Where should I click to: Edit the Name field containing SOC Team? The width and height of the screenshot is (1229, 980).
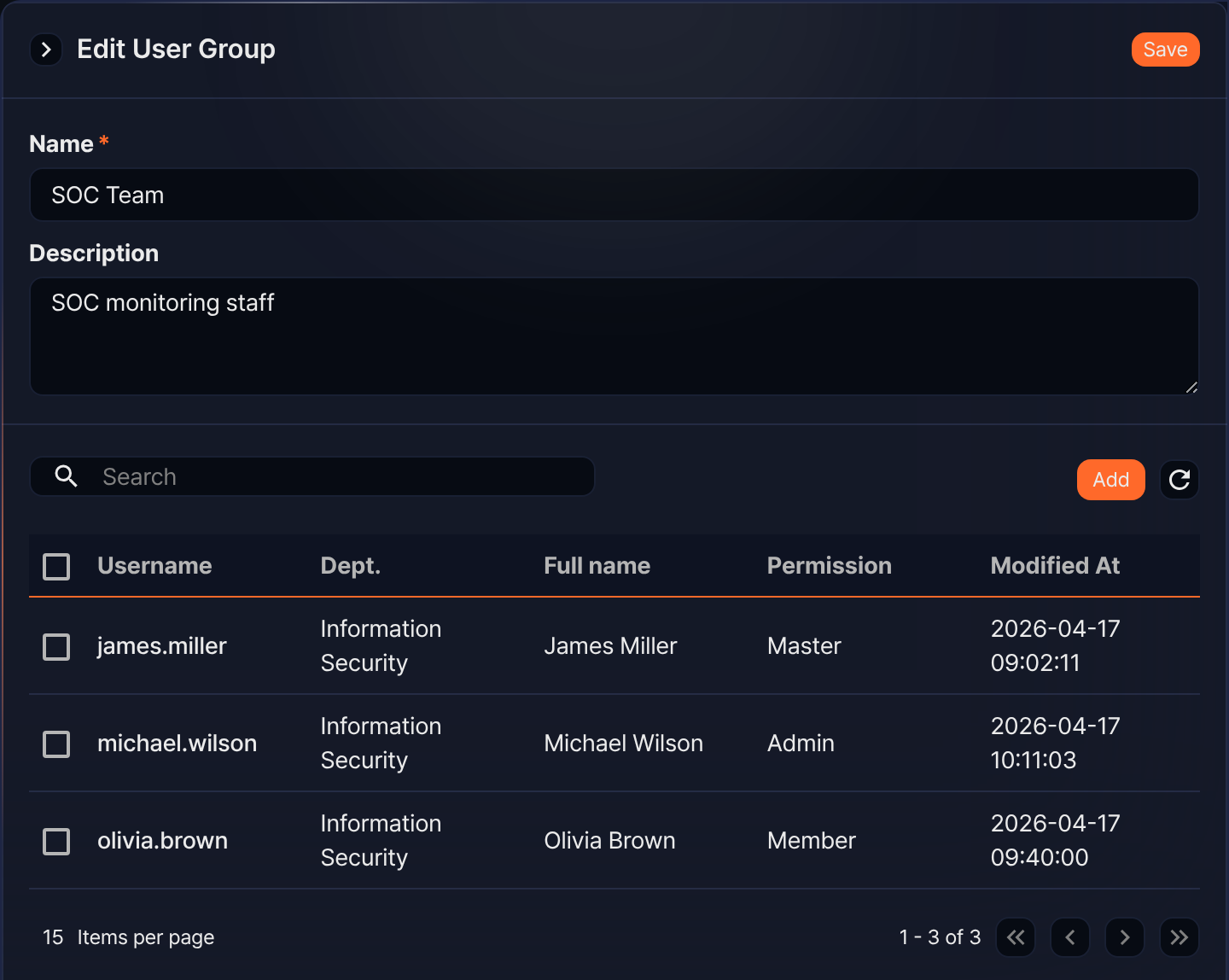[x=614, y=195]
